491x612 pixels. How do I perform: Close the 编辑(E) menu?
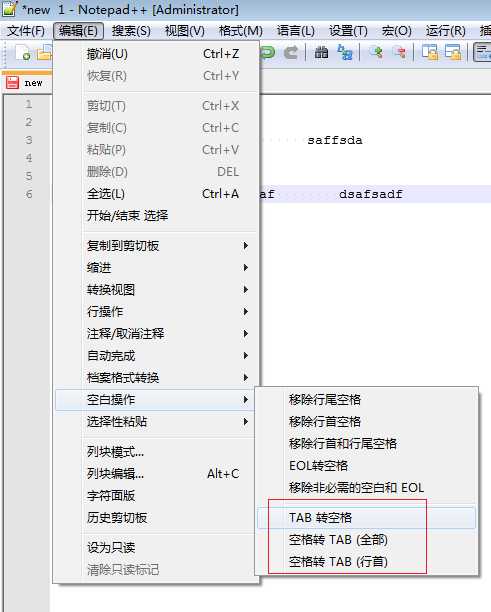78,30
